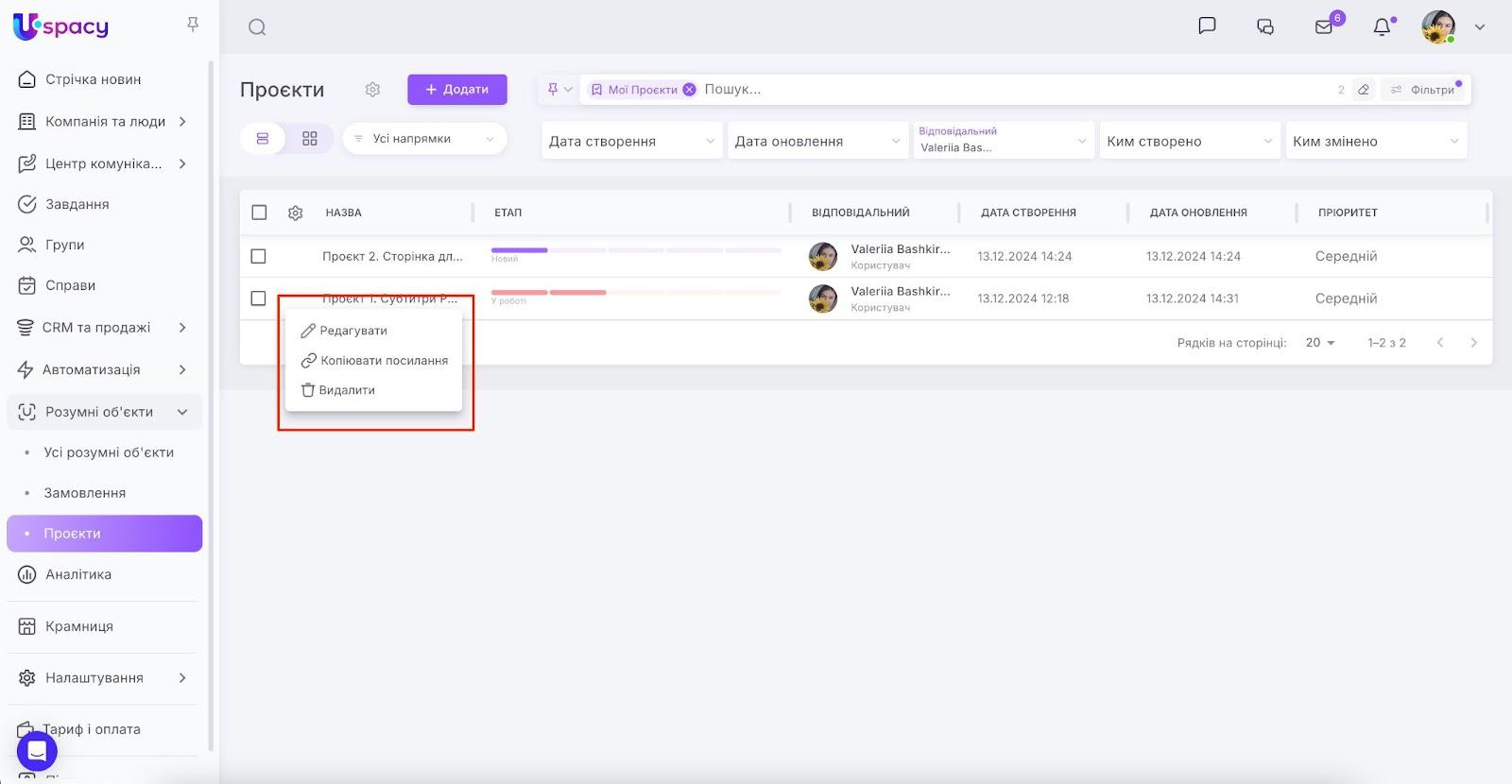Viewport: 1512px width, 784px height.
Task: Tick the select-all checkbox in table header
Action: (259, 213)
